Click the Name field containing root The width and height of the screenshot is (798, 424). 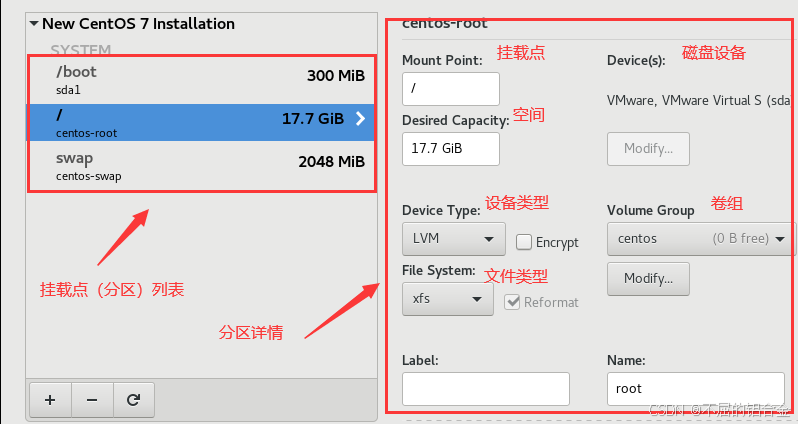click(x=696, y=389)
